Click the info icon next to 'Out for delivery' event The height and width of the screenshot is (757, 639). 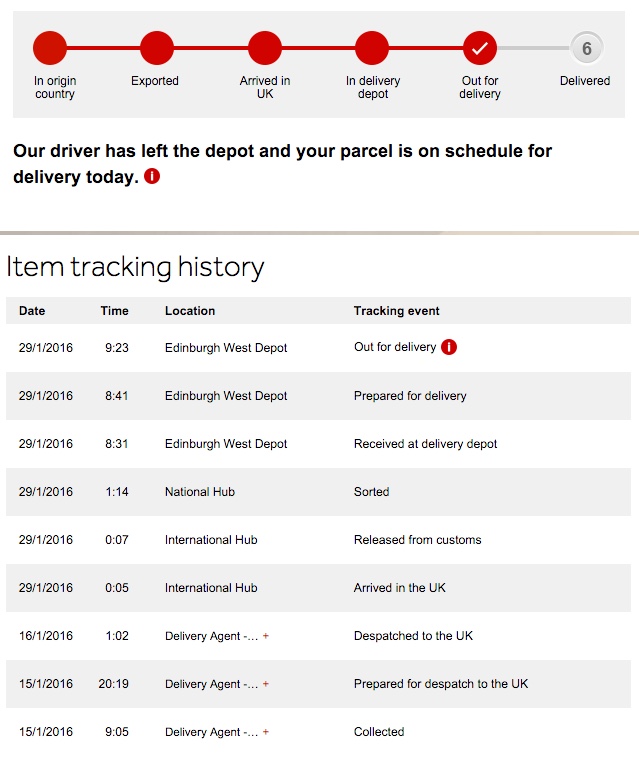(x=449, y=348)
